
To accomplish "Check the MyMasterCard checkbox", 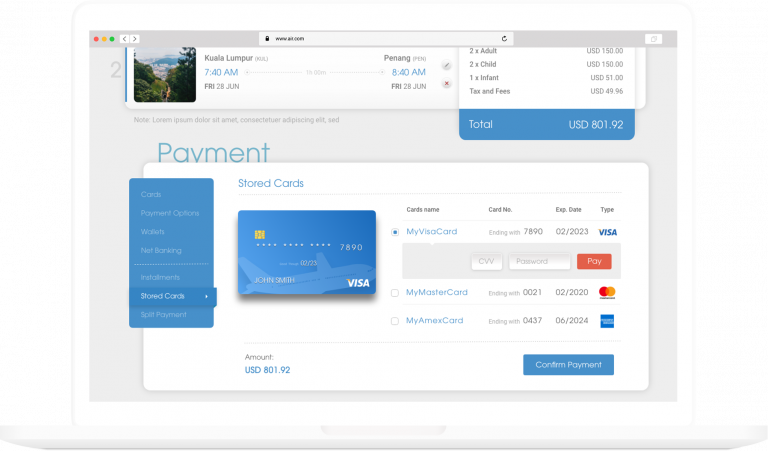I will click(x=395, y=293).
